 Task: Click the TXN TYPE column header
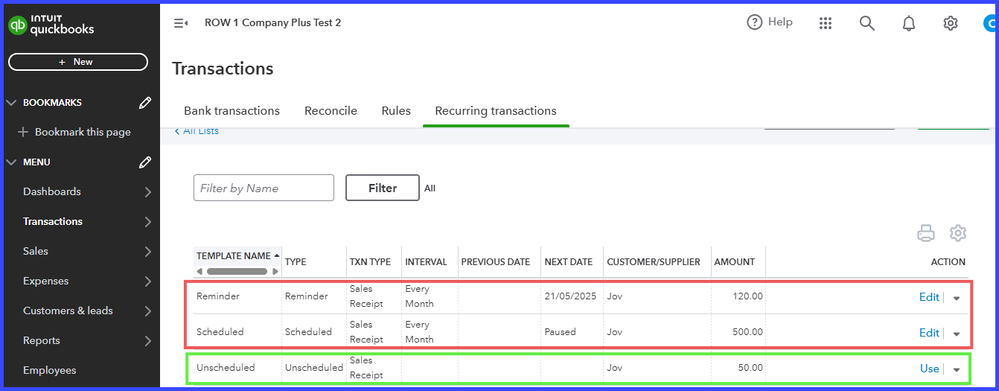coord(370,262)
